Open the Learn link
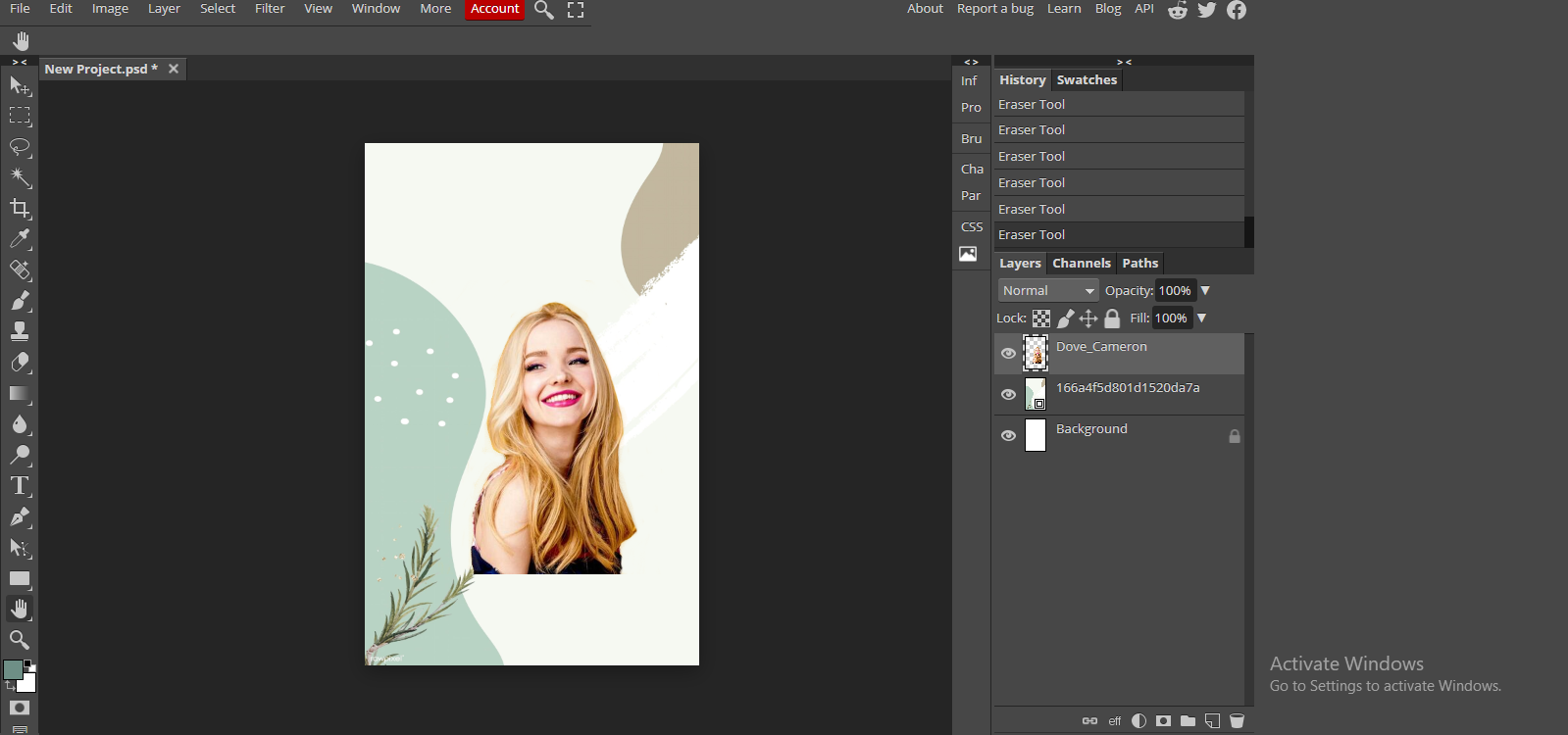The image size is (1568, 735). coord(1064,9)
